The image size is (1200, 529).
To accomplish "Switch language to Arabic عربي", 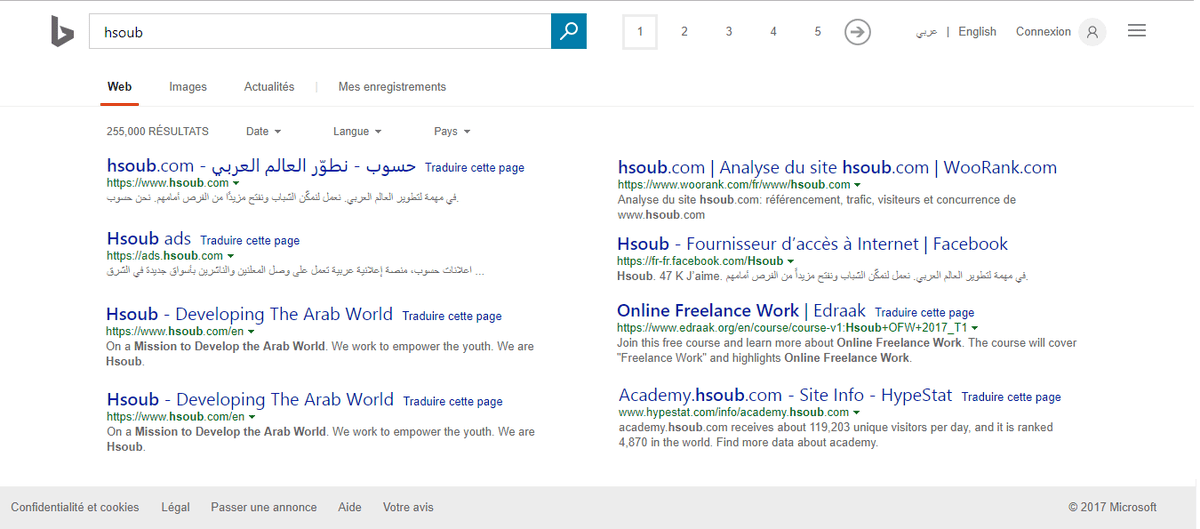I will pyautogui.click(x=927, y=32).
